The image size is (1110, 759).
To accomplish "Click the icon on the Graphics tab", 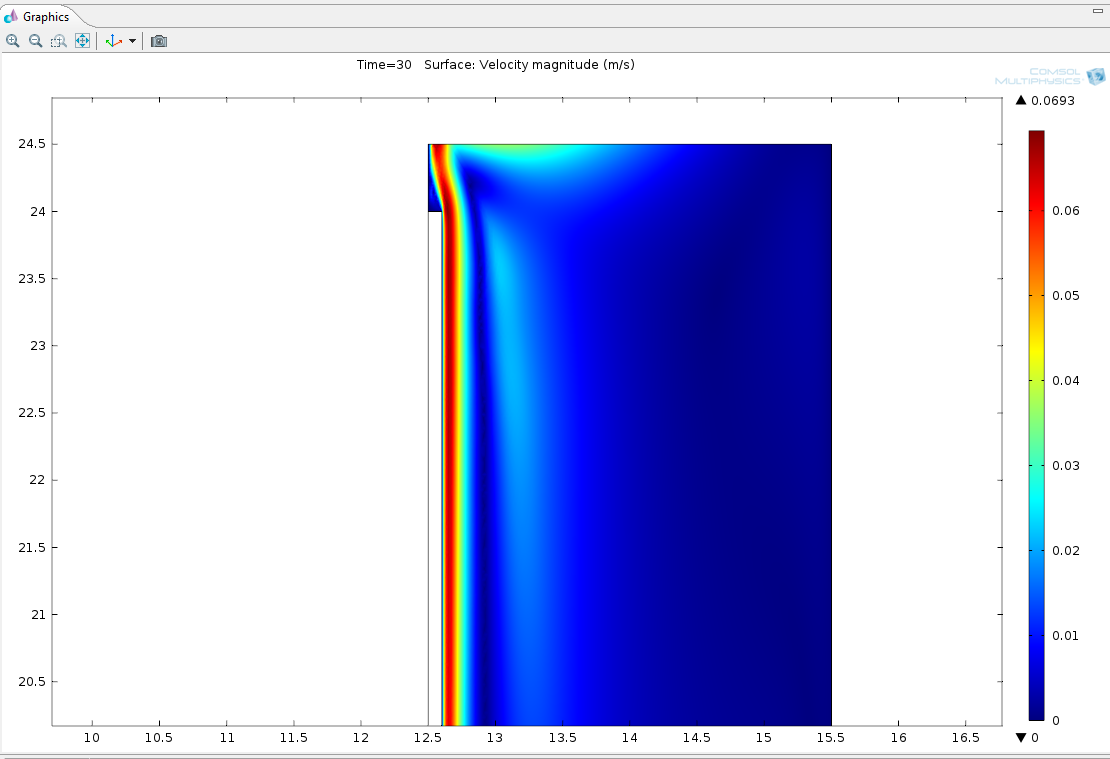I will pyautogui.click(x=12, y=17).
